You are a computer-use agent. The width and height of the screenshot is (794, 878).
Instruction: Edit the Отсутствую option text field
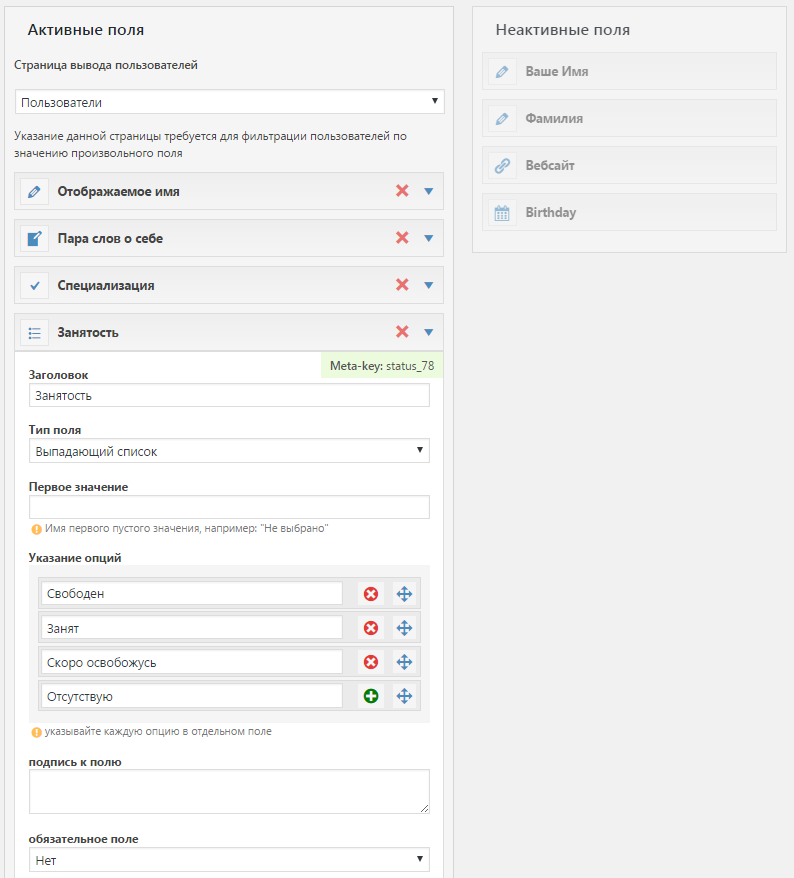coord(192,696)
